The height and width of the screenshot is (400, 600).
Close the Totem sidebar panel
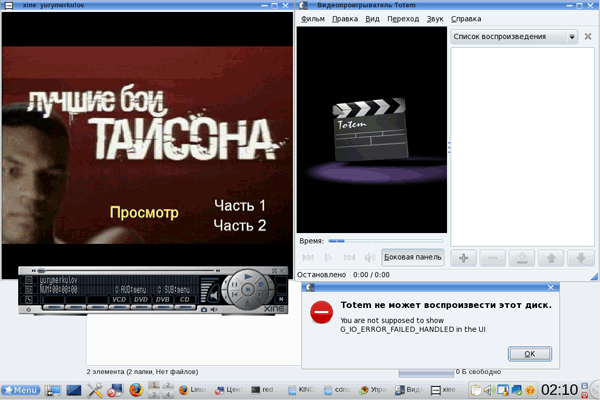pos(588,36)
